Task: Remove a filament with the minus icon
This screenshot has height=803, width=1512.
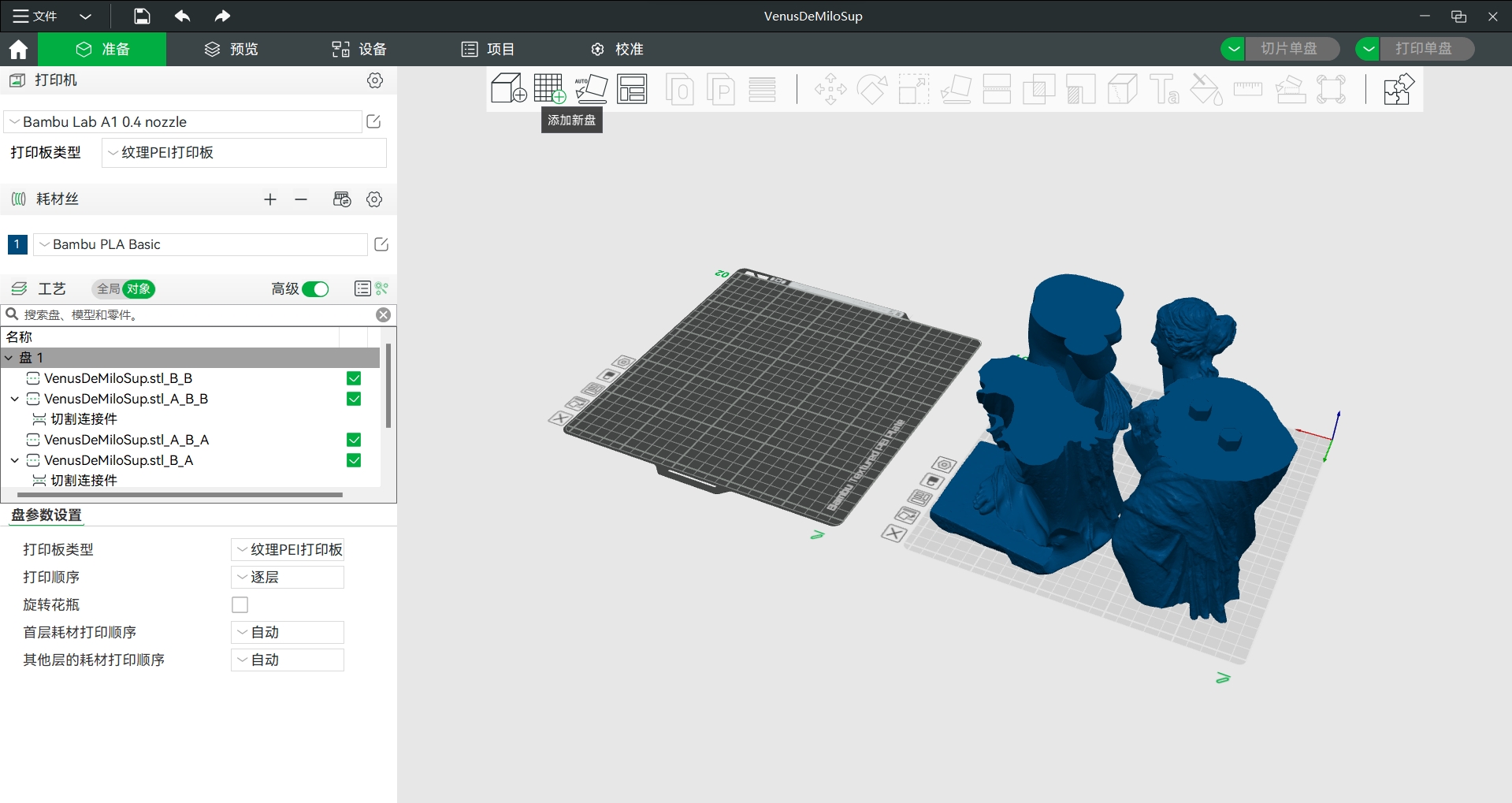Action: (x=301, y=199)
